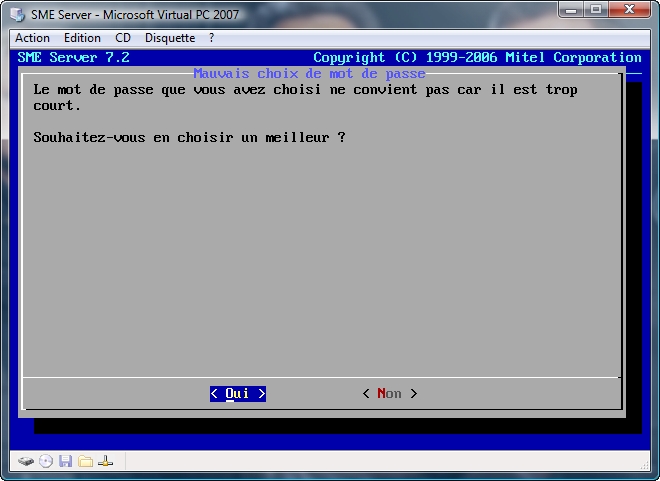Open the ? help menu

point(211,38)
